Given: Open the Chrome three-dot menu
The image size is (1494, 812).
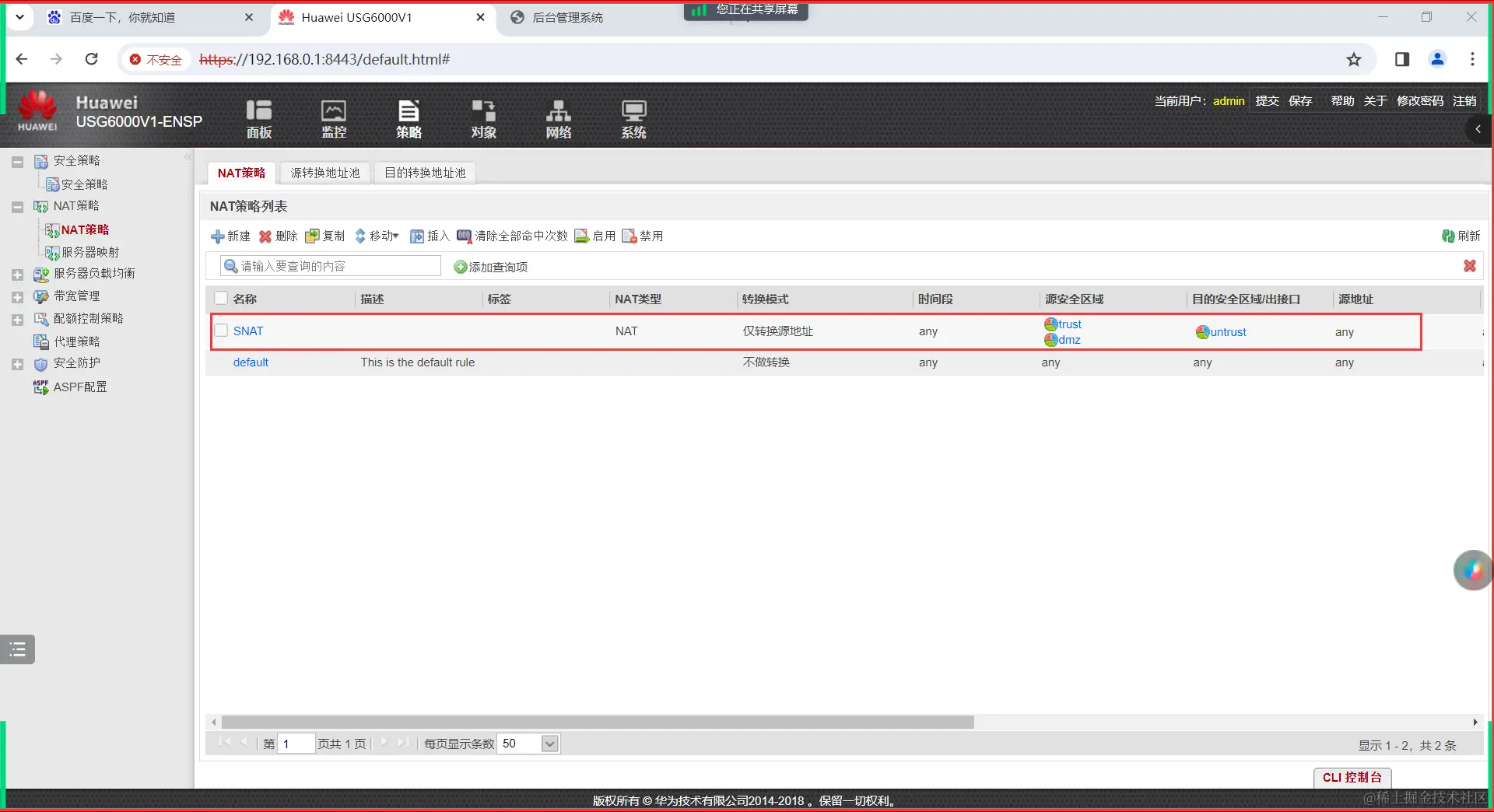Looking at the screenshot, I should pyautogui.click(x=1472, y=59).
